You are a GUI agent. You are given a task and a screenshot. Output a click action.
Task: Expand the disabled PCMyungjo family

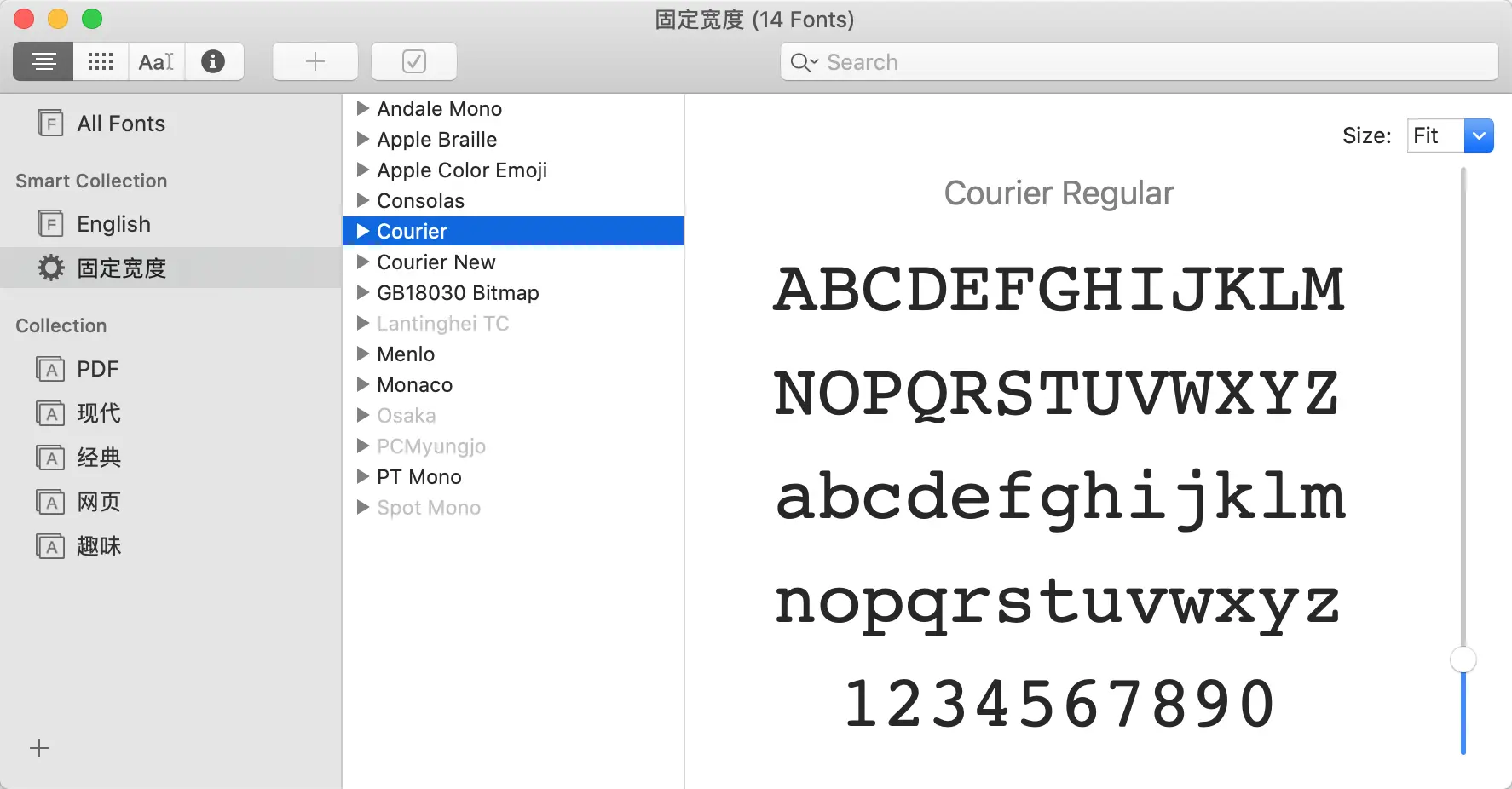363,446
